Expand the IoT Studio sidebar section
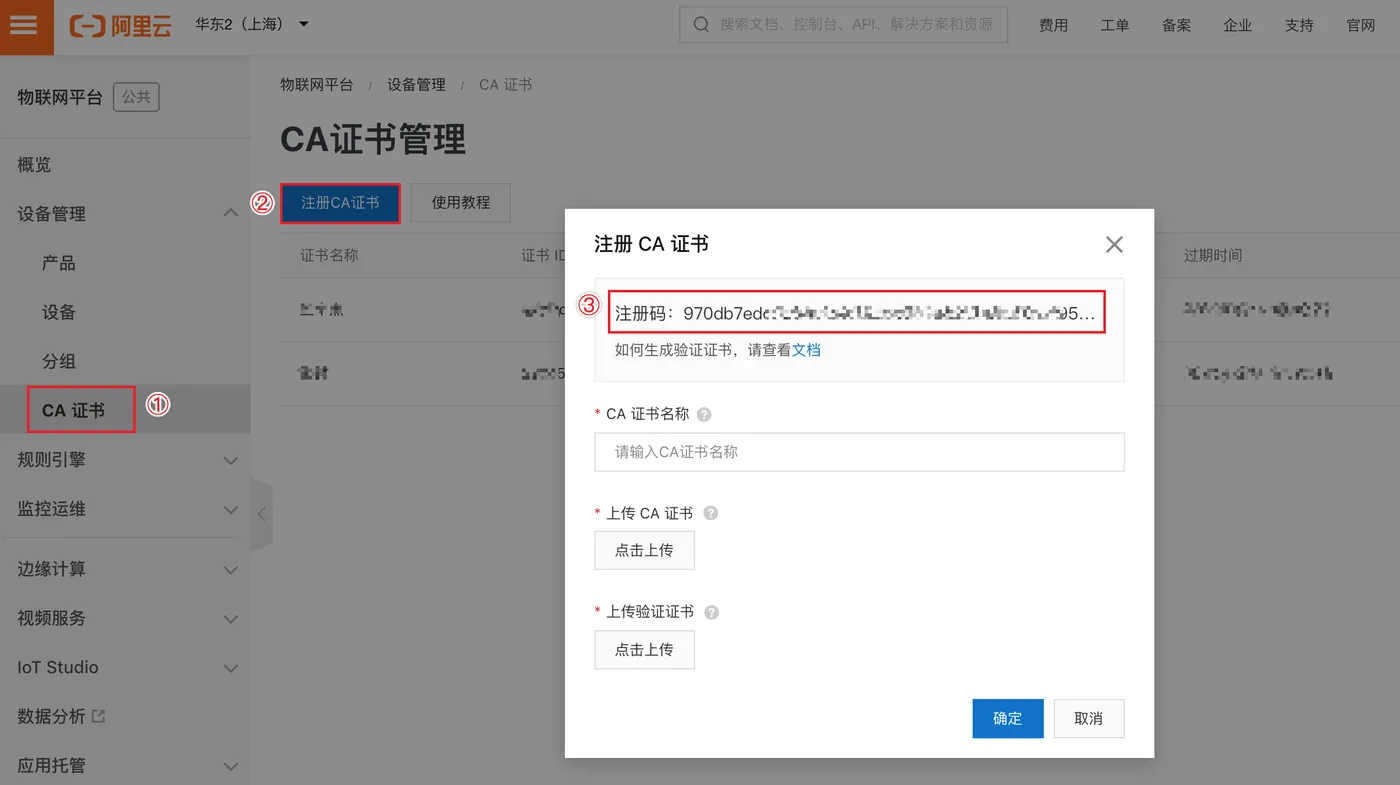Viewport: 1400px width, 785px height. 125,666
